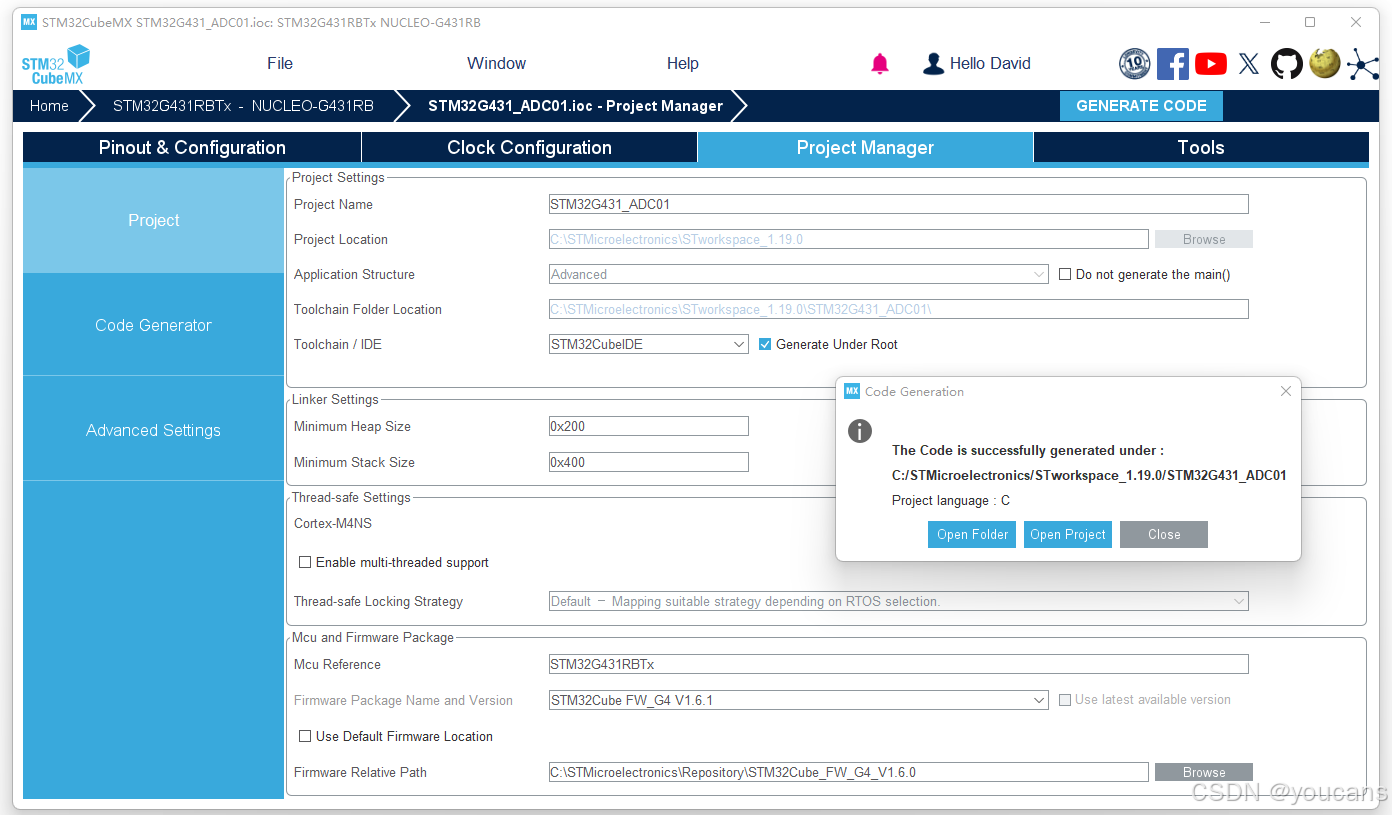Click the Minimum Heap Size field
Image resolution: width=1392 pixels, height=815 pixels.
[x=648, y=426]
